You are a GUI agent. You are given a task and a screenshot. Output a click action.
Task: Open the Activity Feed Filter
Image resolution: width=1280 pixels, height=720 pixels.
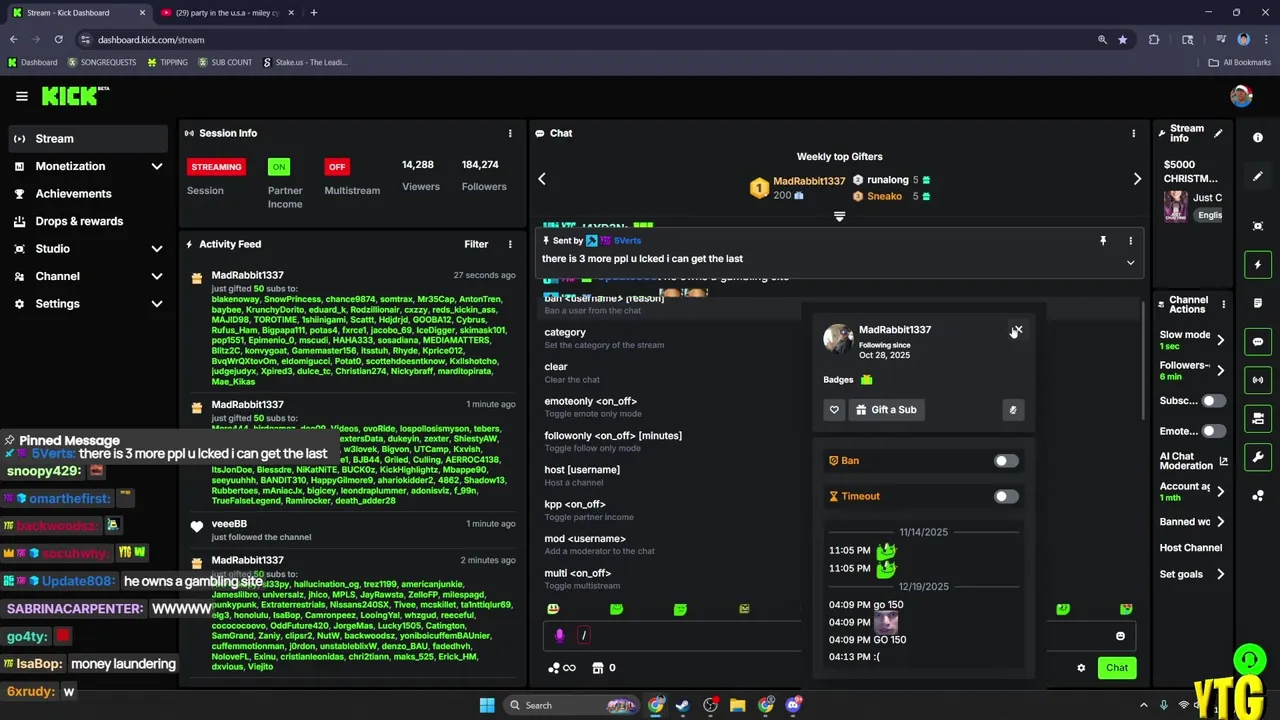pos(476,244)
